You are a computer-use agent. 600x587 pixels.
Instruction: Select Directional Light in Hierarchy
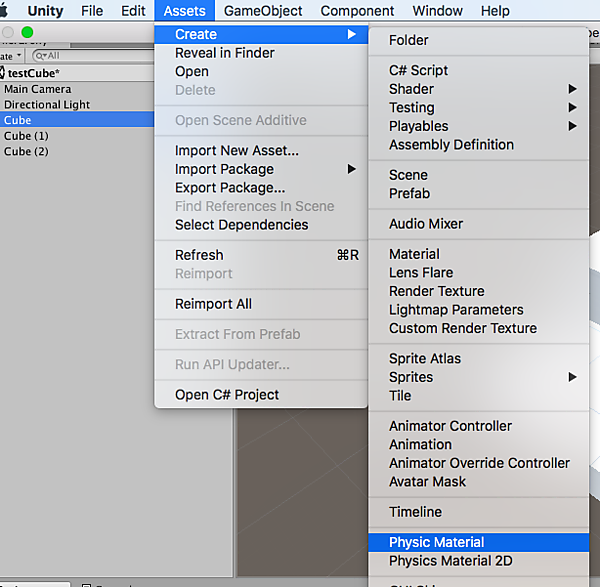[x=77, y=104]
